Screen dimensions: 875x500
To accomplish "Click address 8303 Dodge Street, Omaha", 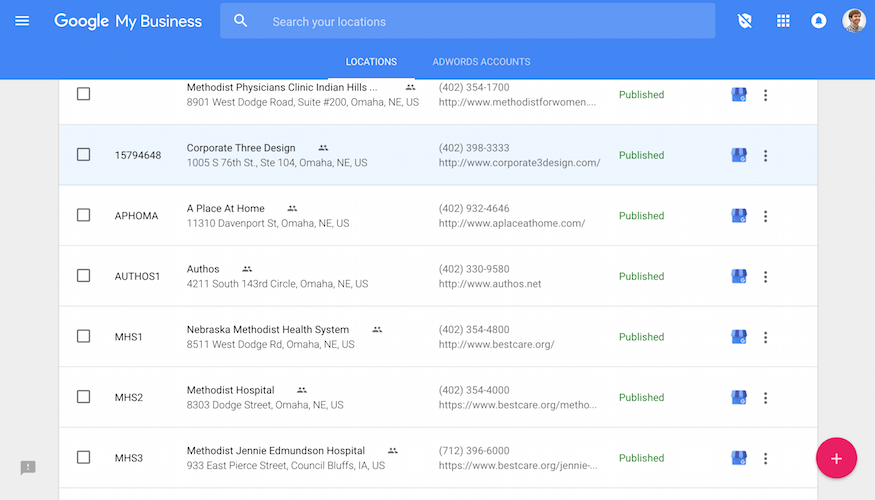I will 265,405.
